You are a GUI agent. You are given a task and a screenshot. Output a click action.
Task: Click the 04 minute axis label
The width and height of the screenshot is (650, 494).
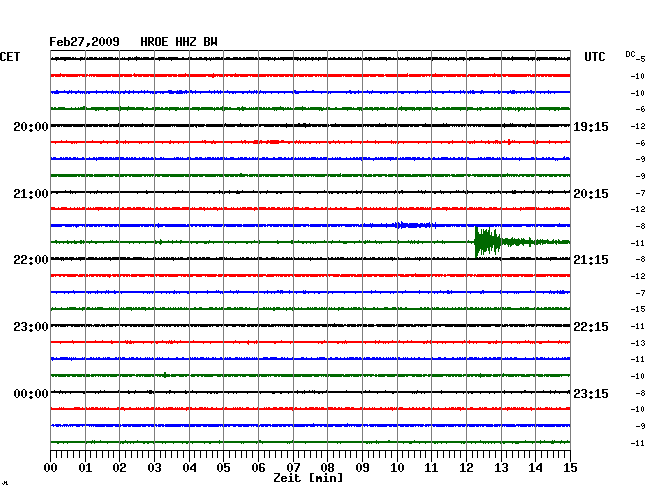tap(189, 468)
